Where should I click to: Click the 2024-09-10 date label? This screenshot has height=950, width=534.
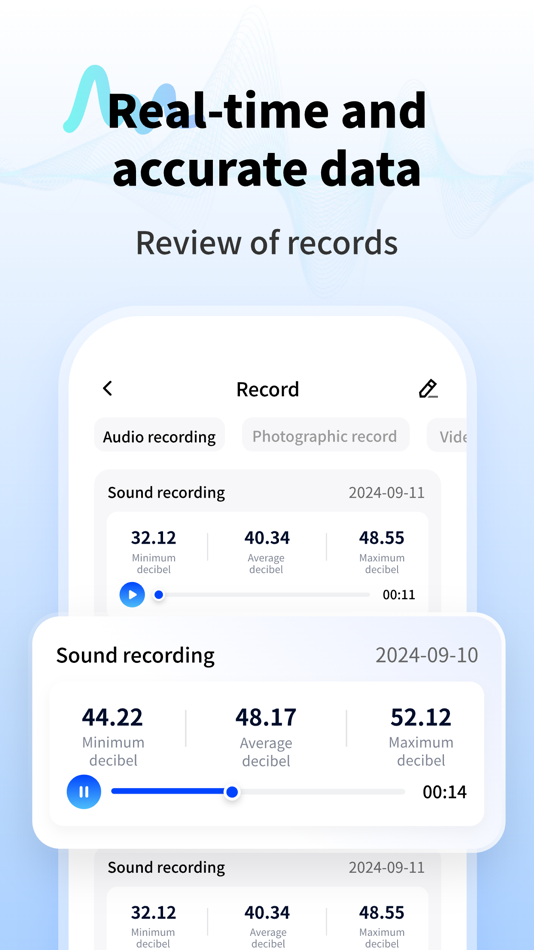pyautogui.click(x=427, y=655)
